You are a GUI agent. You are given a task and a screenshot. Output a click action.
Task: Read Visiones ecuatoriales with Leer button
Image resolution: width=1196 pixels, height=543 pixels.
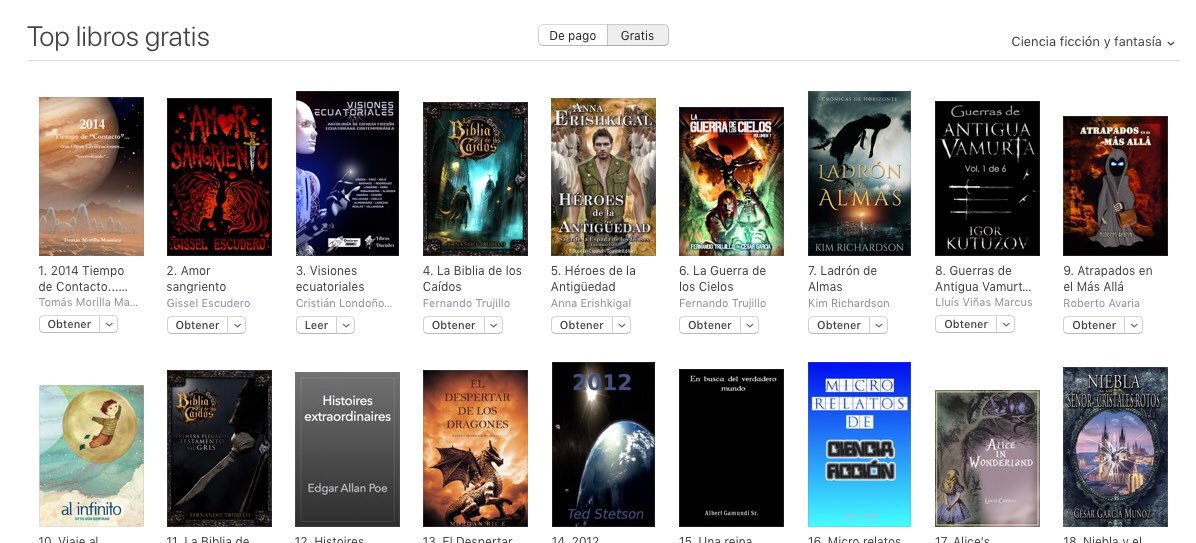coord(317,325)
